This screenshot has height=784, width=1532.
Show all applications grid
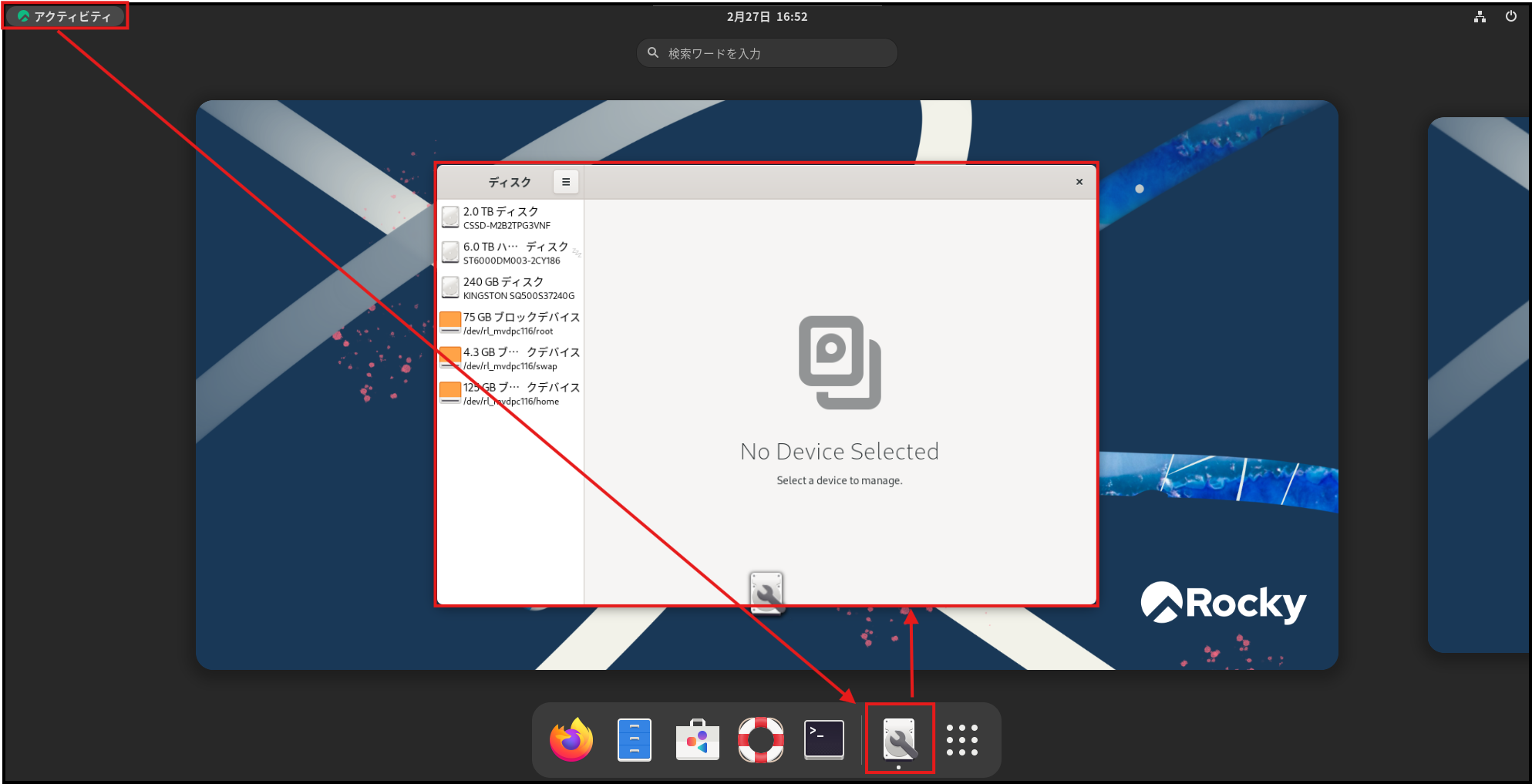pyautogui.click(x=961, y=740)
